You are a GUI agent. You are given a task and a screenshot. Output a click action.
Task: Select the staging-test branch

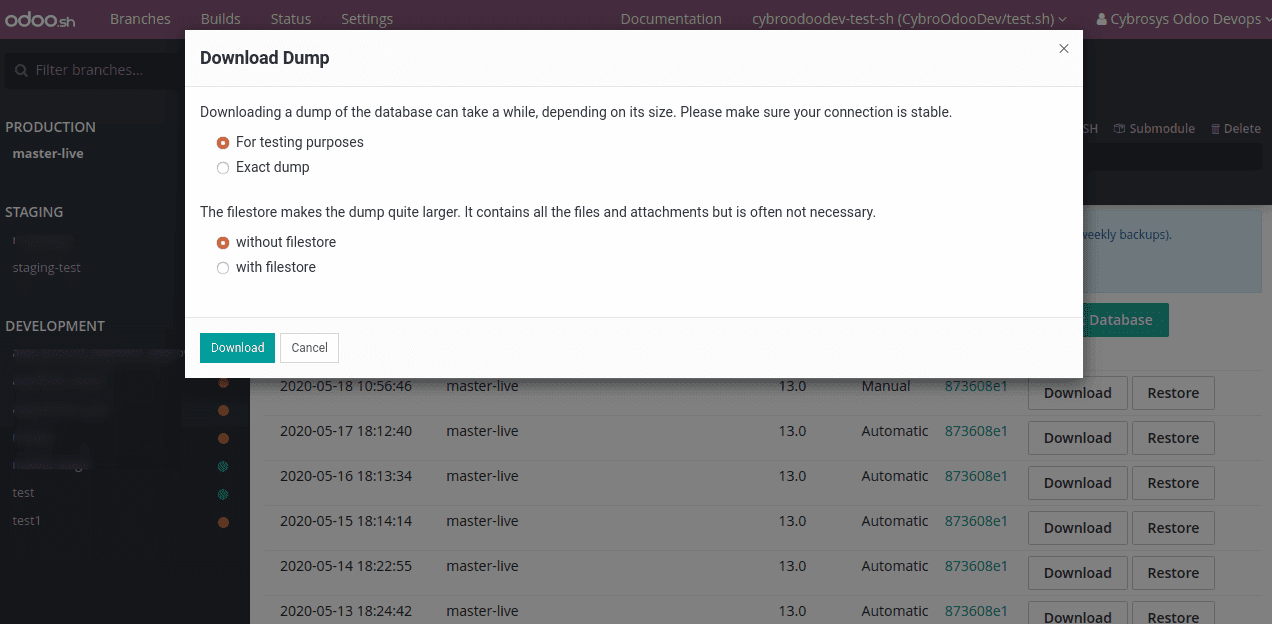(x=46, y=268)
